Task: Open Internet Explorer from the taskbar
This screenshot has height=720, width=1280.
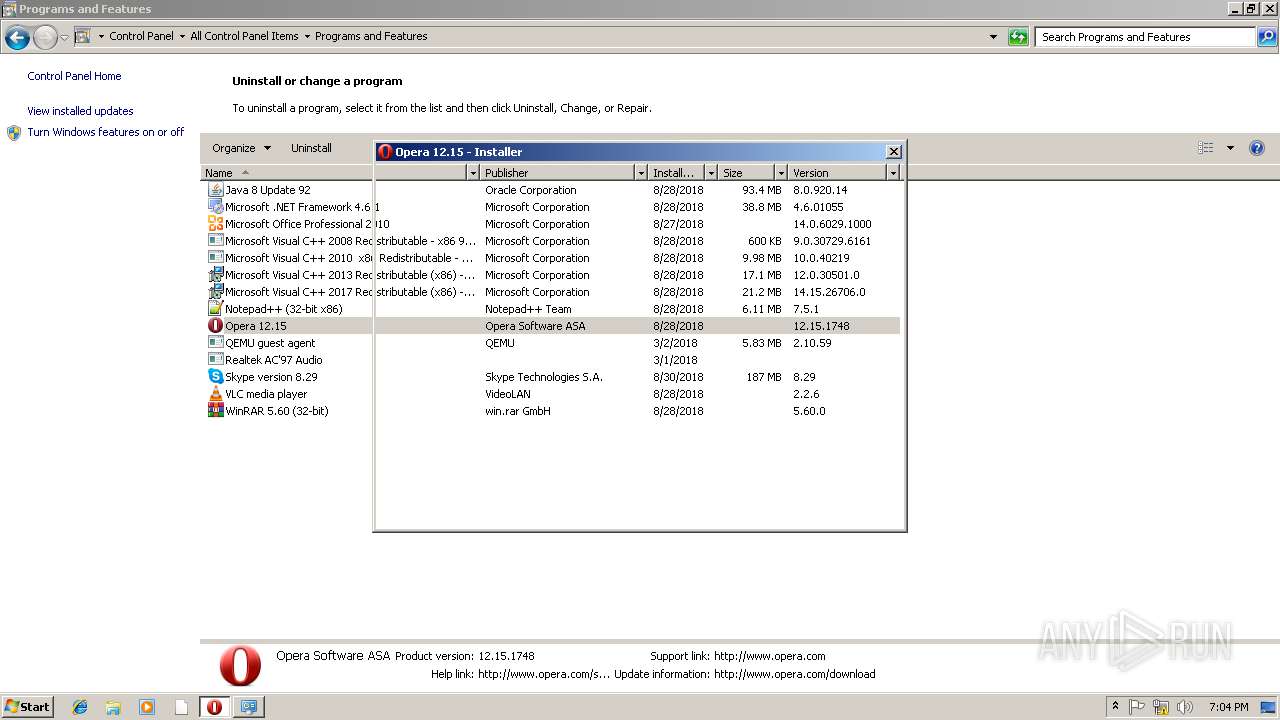Action: click(80, 707)
